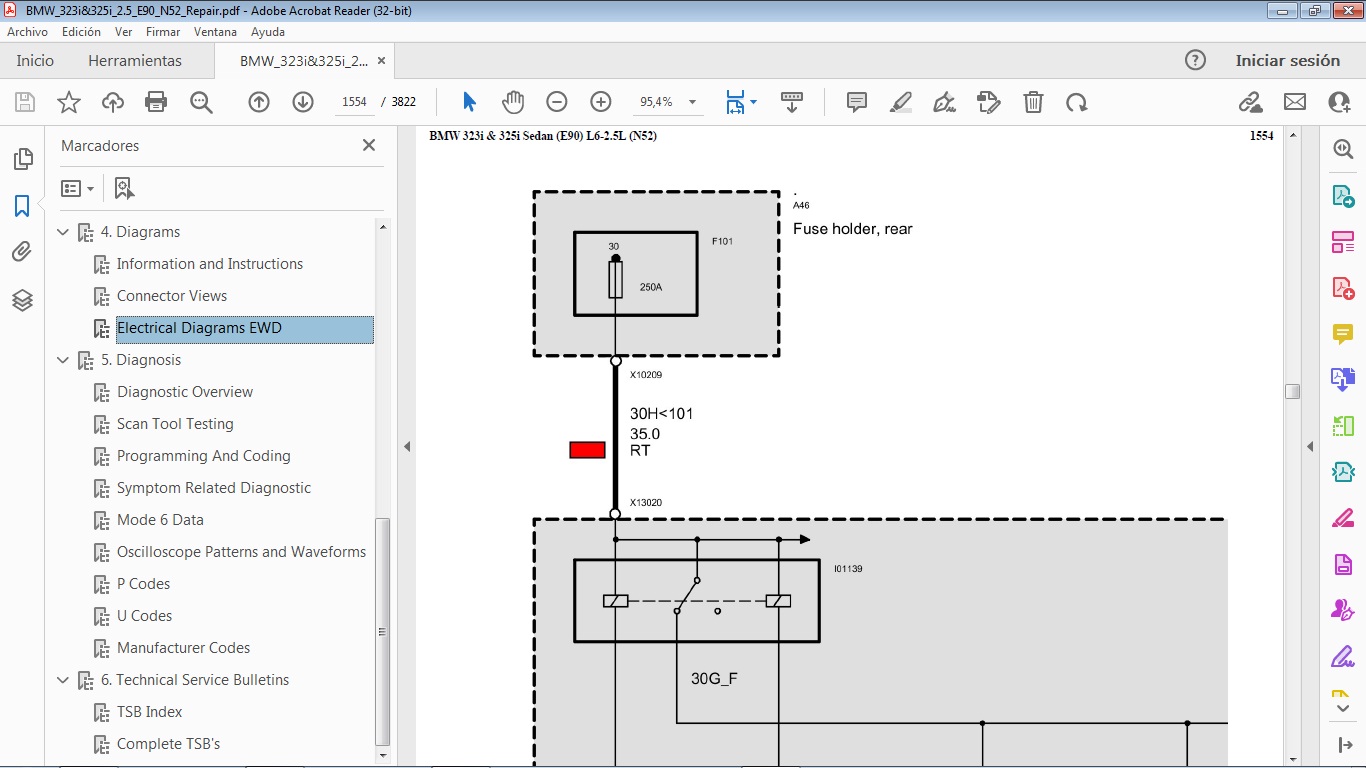Delete page using trash icon
1366x768 pixels.
coord(1033,102)
